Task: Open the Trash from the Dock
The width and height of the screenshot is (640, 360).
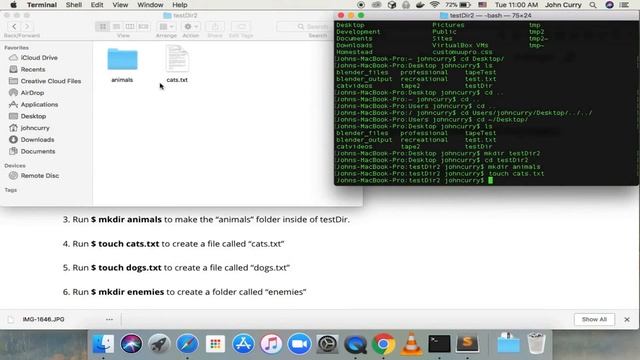Action: [536, 344]
